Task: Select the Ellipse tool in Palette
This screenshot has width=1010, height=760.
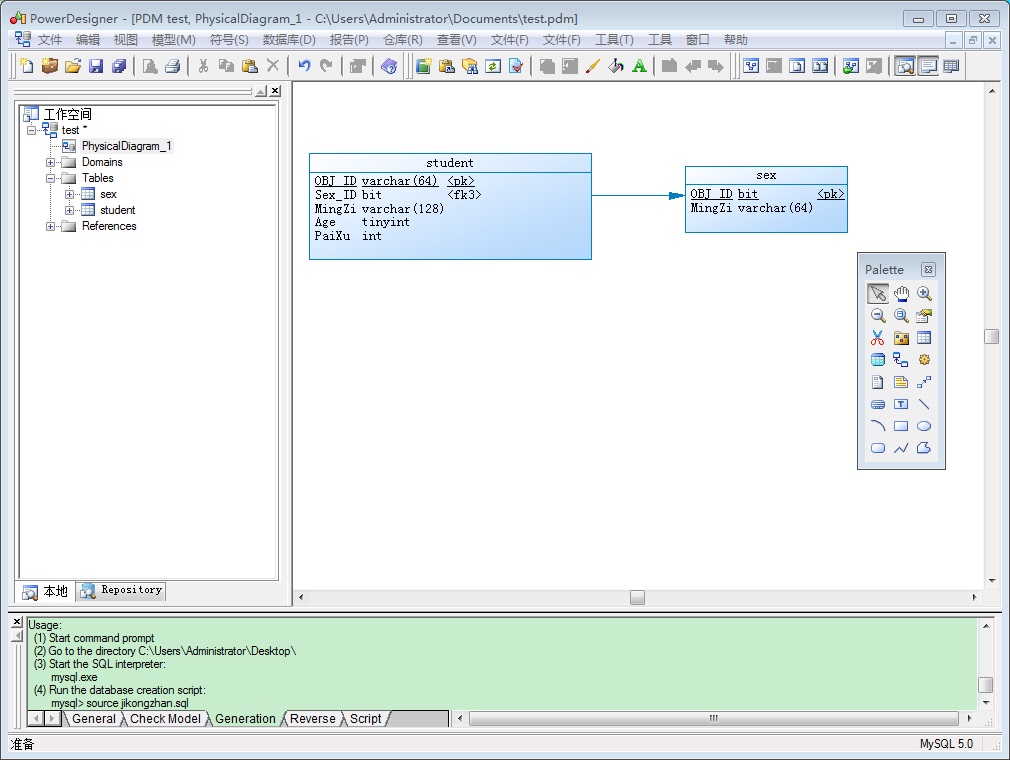Action: pos(924,426)
